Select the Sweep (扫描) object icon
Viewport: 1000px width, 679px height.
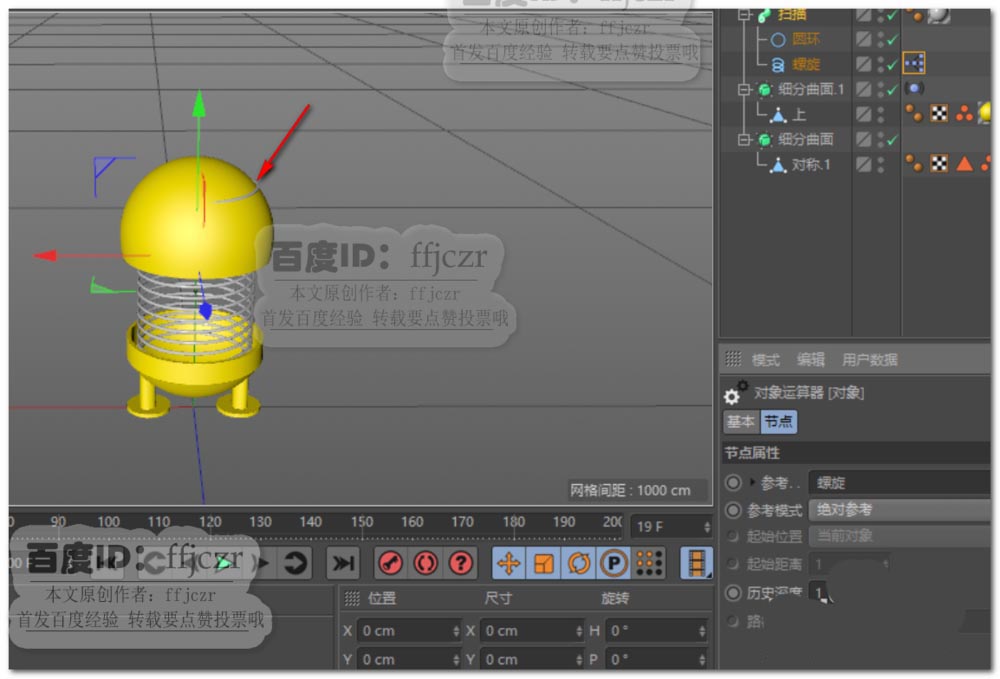click(x=765, y=15)
